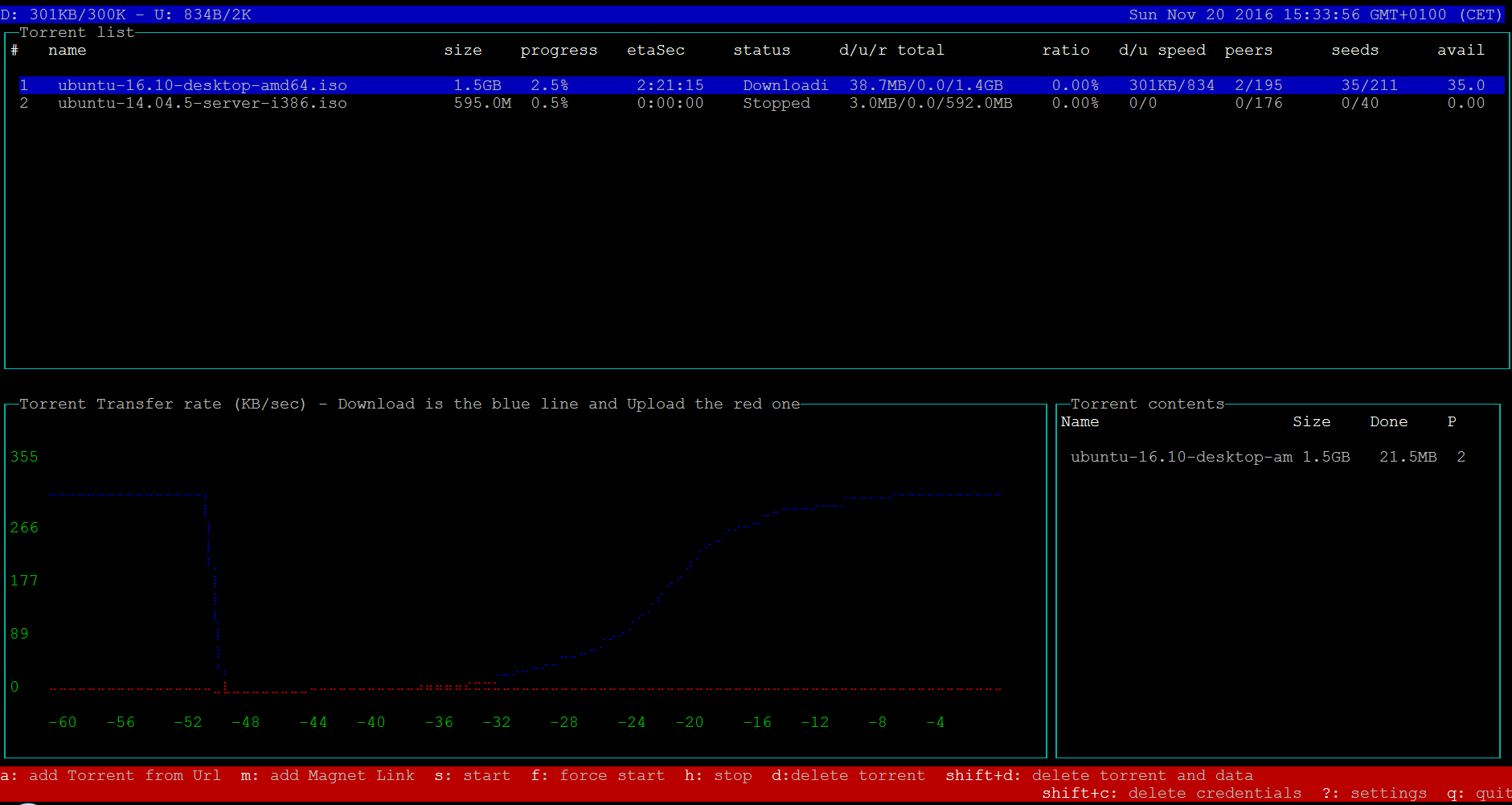Click the date and time in header bar

[x=1315, y=14]
